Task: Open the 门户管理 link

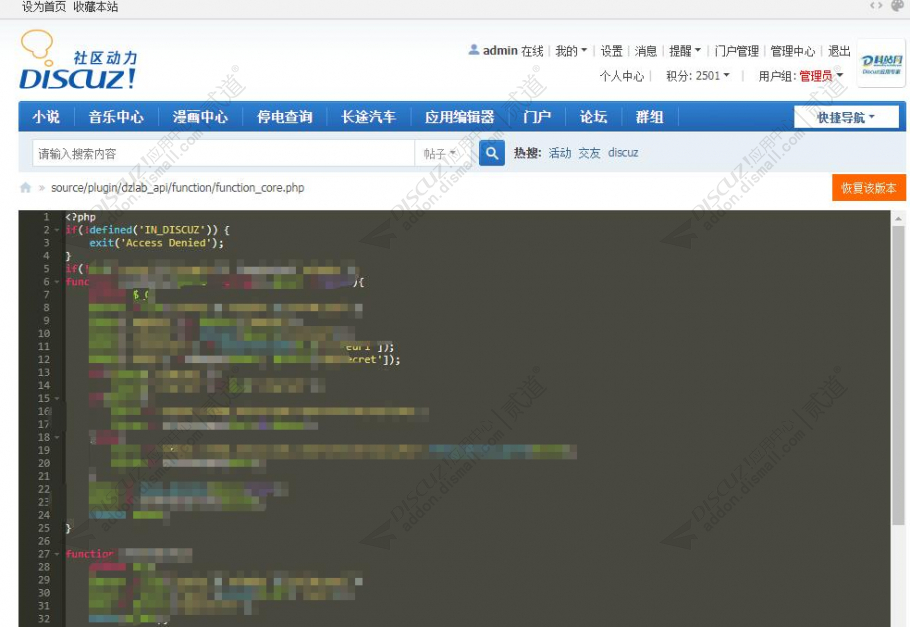Action: 736,51
